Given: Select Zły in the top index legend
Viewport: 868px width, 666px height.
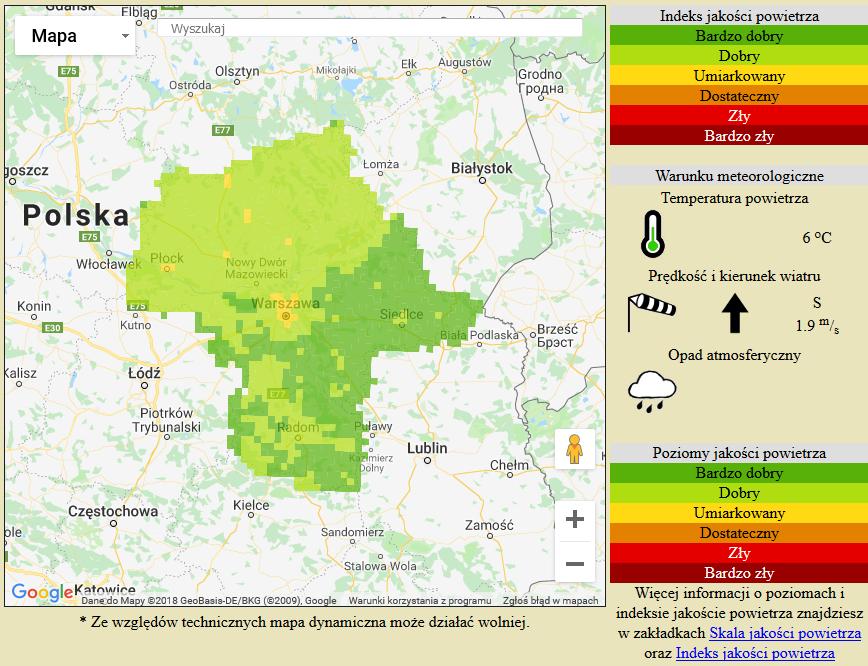Looking at the screenshot, I should click(739, 116).
